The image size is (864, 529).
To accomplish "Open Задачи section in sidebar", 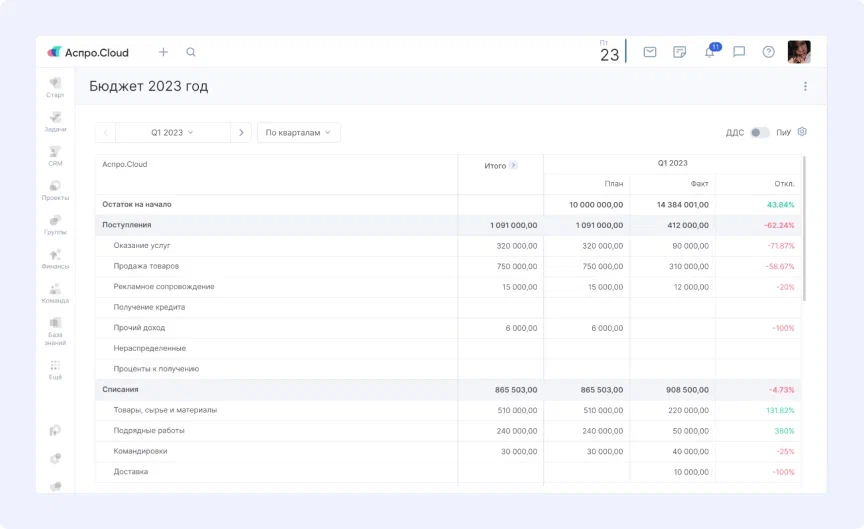I will click(55, 121).
